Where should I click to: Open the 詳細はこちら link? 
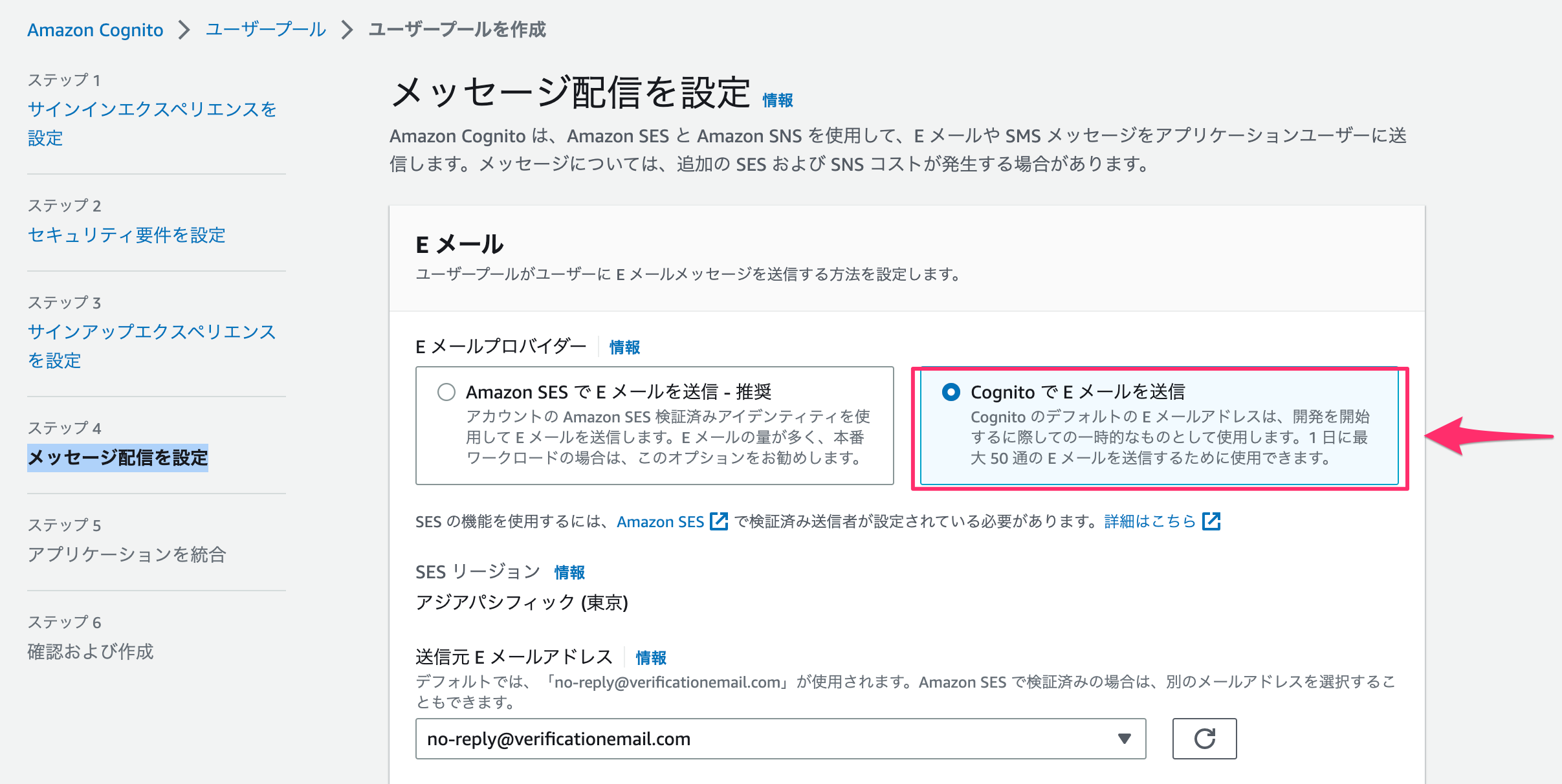click(1150, 521)
